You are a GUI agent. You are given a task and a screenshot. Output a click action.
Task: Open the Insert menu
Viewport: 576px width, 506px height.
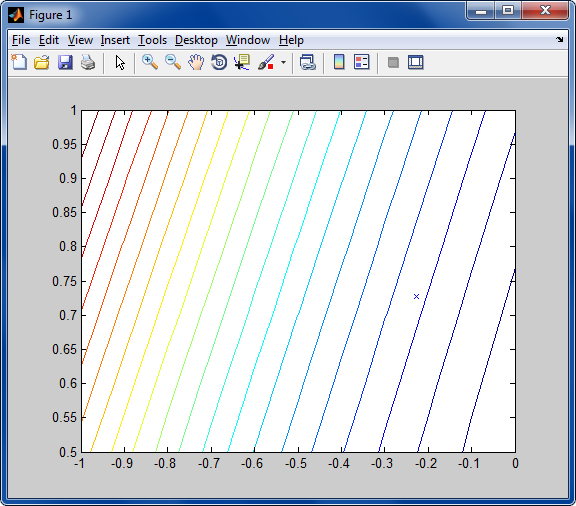coord(115,40)
